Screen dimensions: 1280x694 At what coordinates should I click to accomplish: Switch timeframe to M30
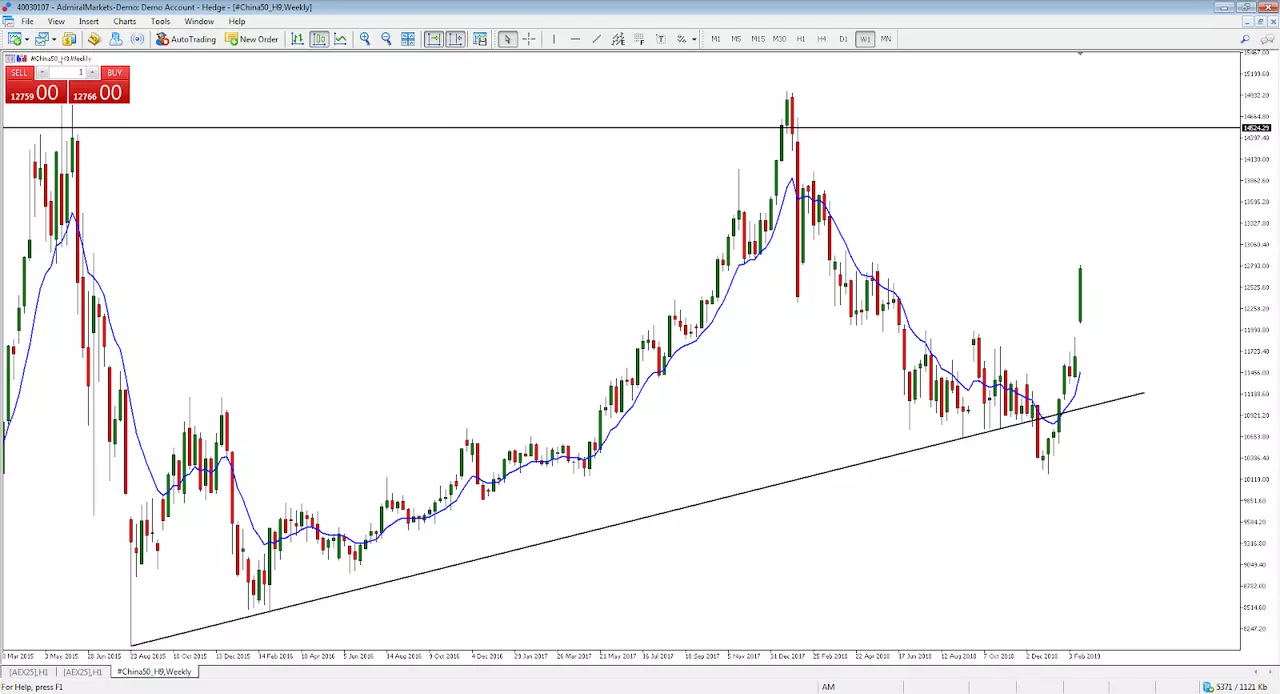click(x=779, y=39)
